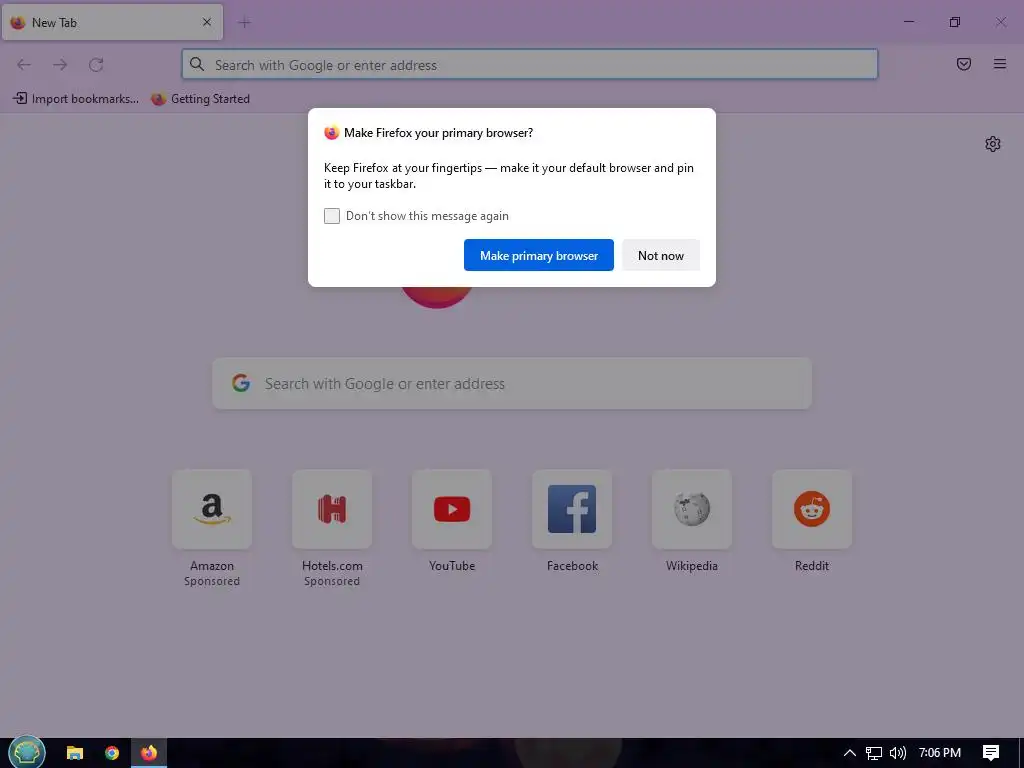
Task: Click Make primary browser button
Action: [x=539, y=255]
